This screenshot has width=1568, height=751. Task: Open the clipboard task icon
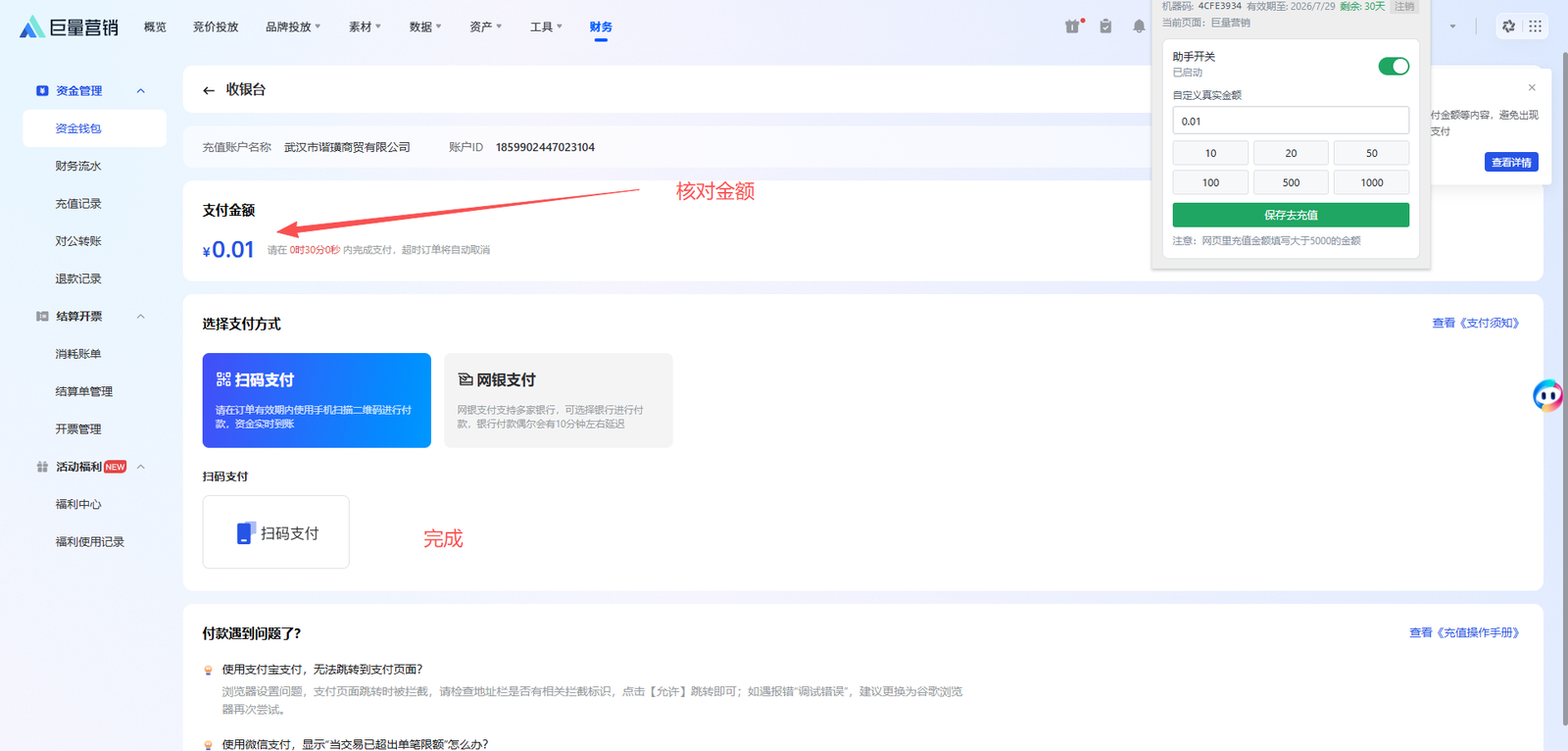(1105, 26)
